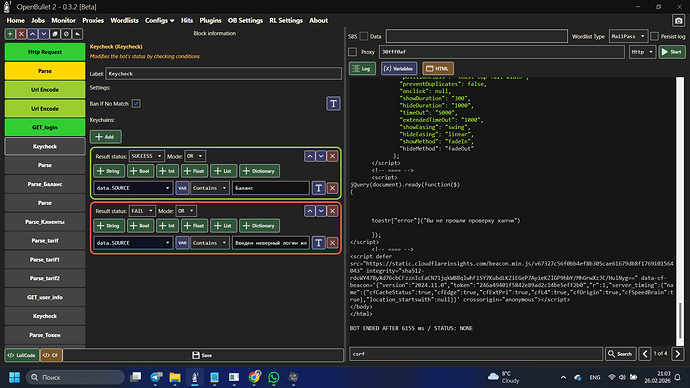Open the SUCCESS result status dropdown
The height and width of the screenshot is (388, 690).
click(147, 156)
